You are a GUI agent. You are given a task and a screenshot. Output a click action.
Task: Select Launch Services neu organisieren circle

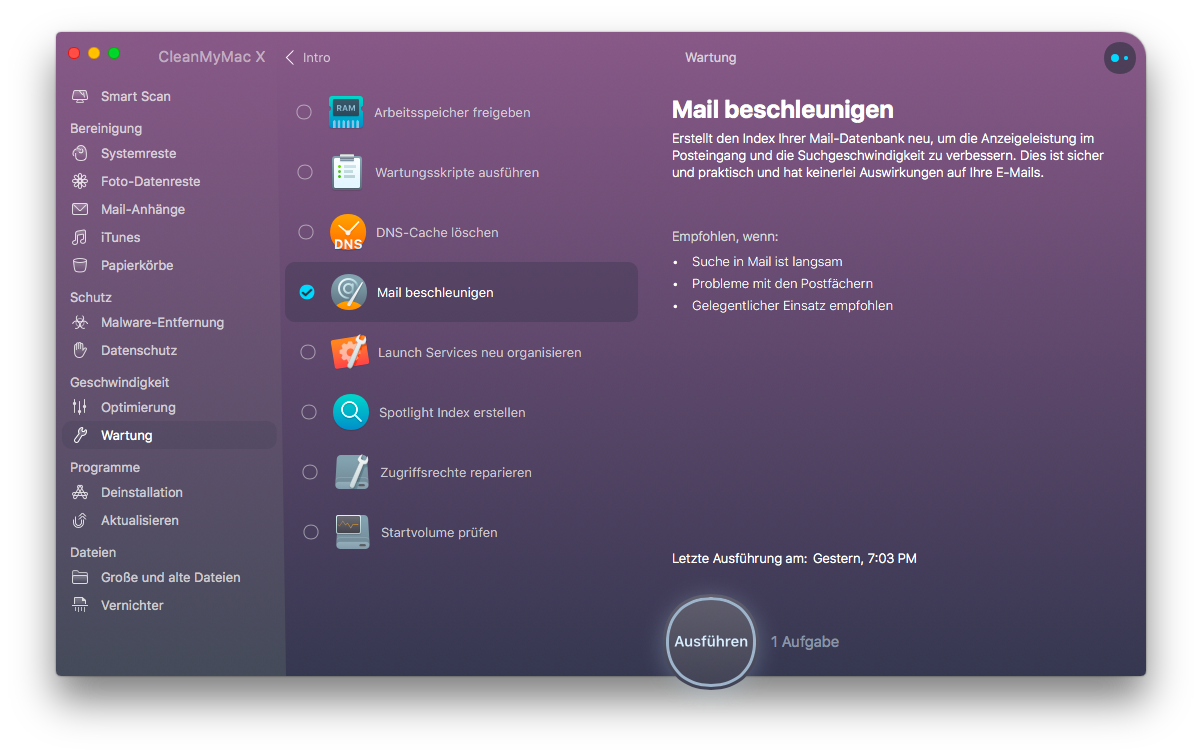308,352
